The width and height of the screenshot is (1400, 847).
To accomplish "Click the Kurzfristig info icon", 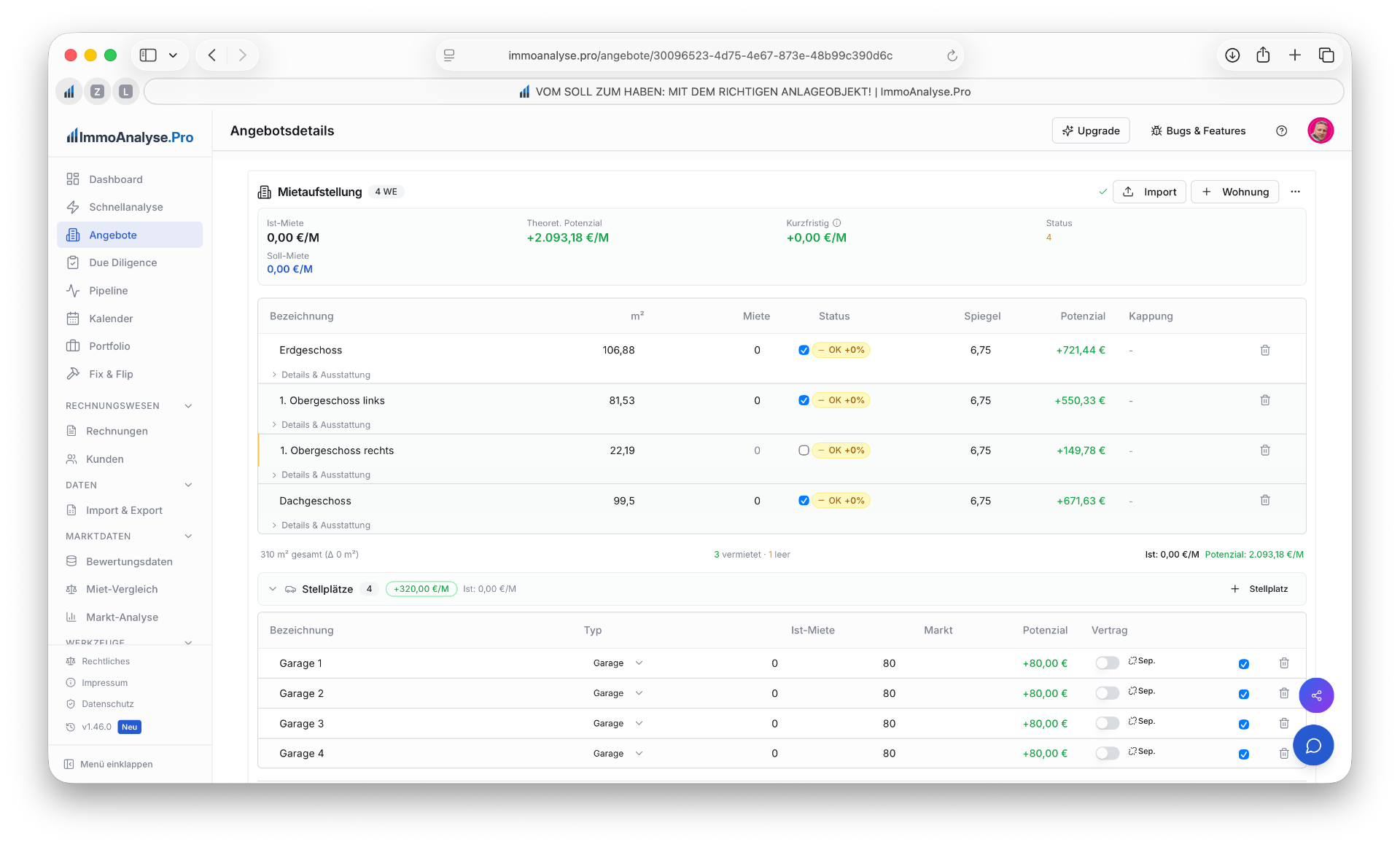I will (x=837, y=223).
